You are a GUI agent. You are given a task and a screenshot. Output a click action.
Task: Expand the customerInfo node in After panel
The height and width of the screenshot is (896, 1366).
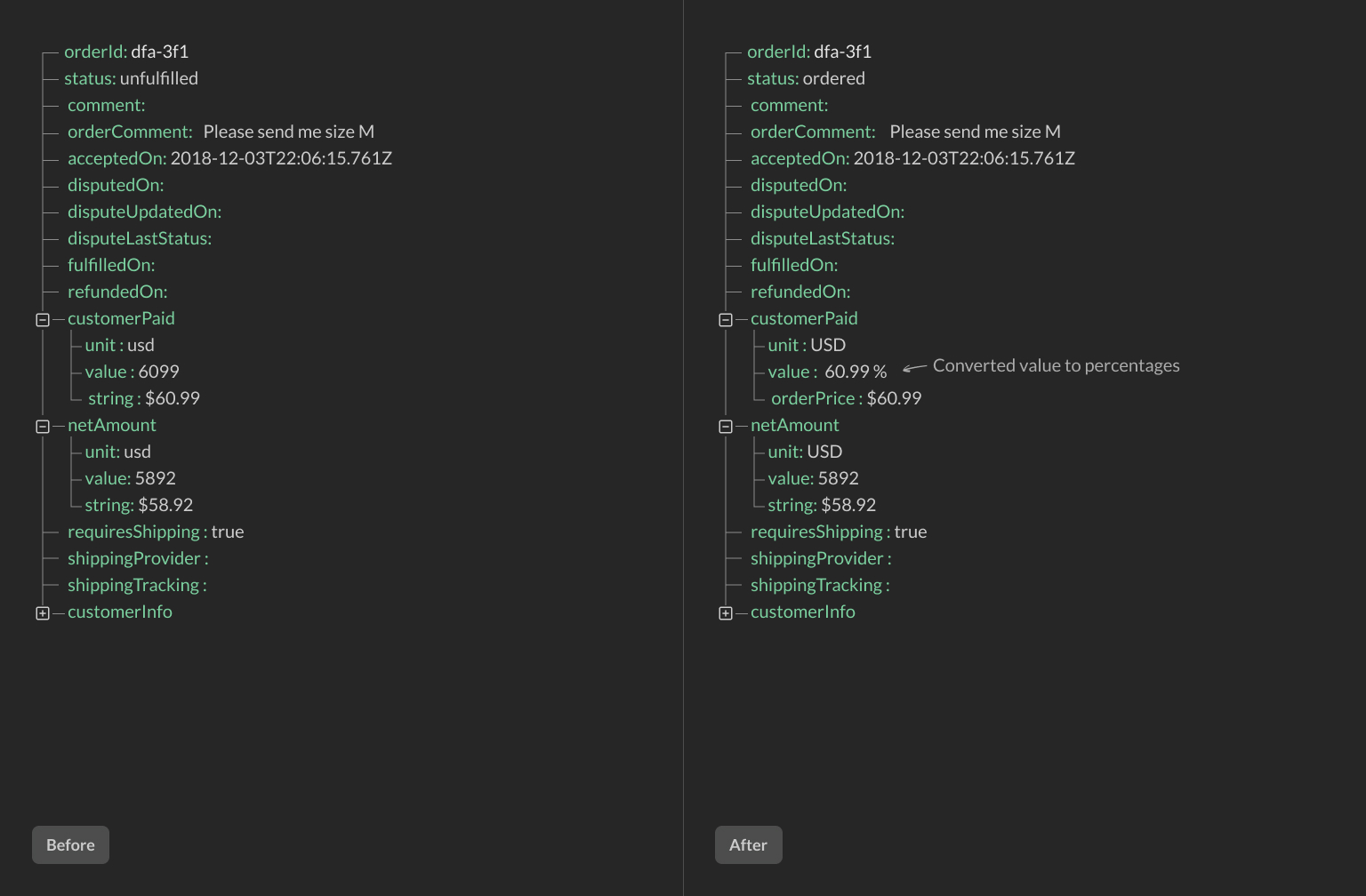point(725,612)
